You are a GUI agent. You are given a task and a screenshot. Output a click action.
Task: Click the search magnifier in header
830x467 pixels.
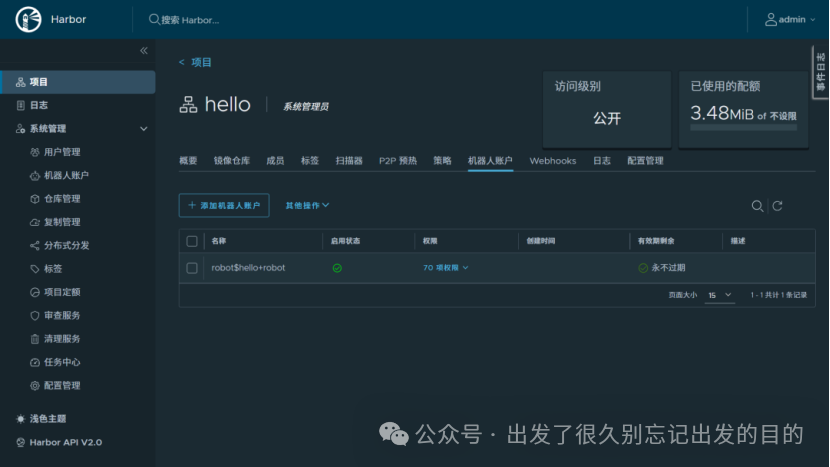click(x=154, y=20)
